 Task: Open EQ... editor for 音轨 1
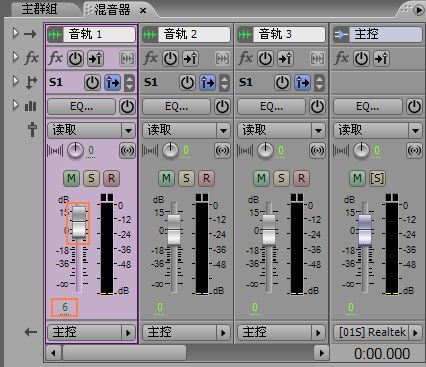click(x=82, y=107)
